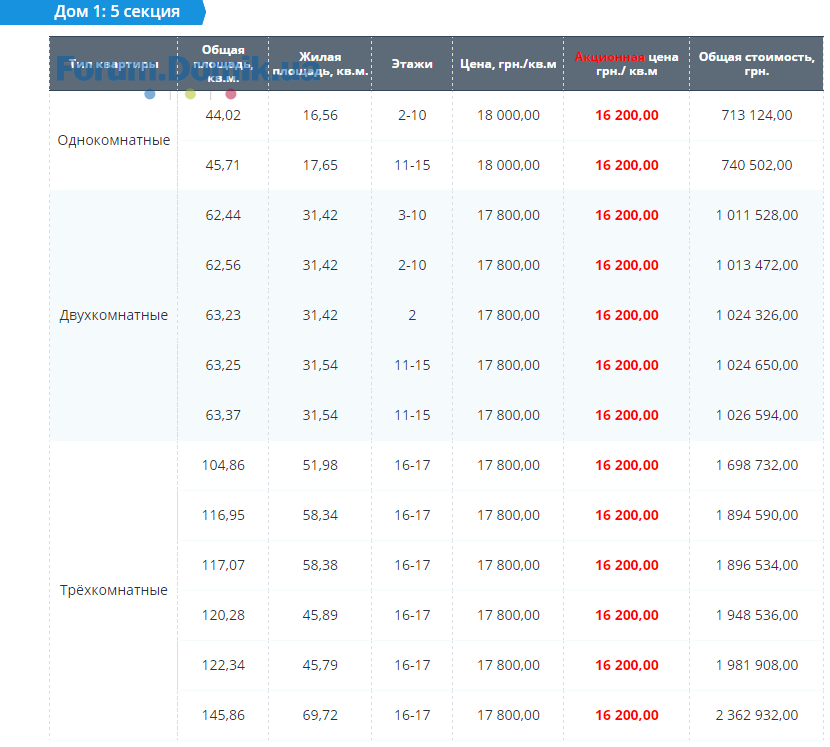Click total cost 1 948 536,00
Screen dimensions: 830x747
756,615
